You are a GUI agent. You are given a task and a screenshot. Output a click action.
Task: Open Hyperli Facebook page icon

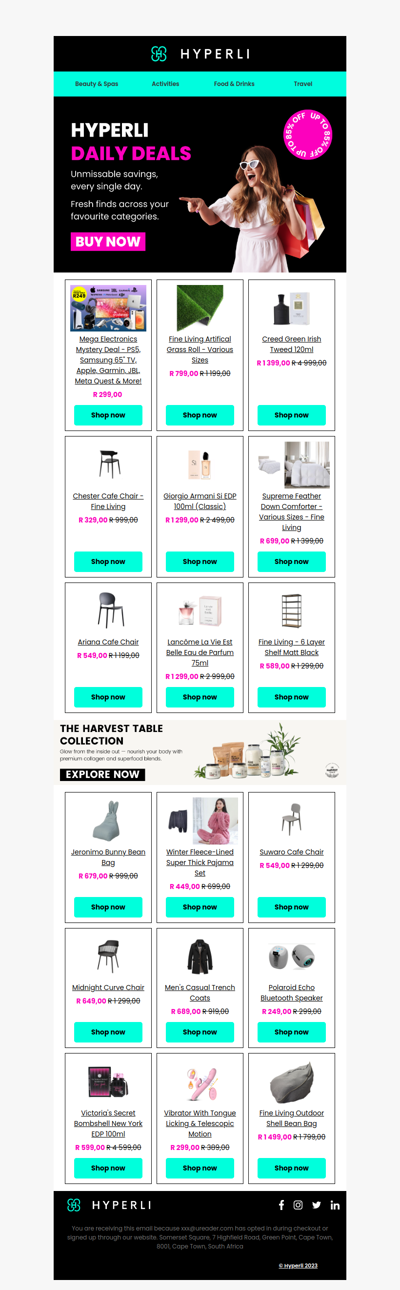click(281, 1205)
